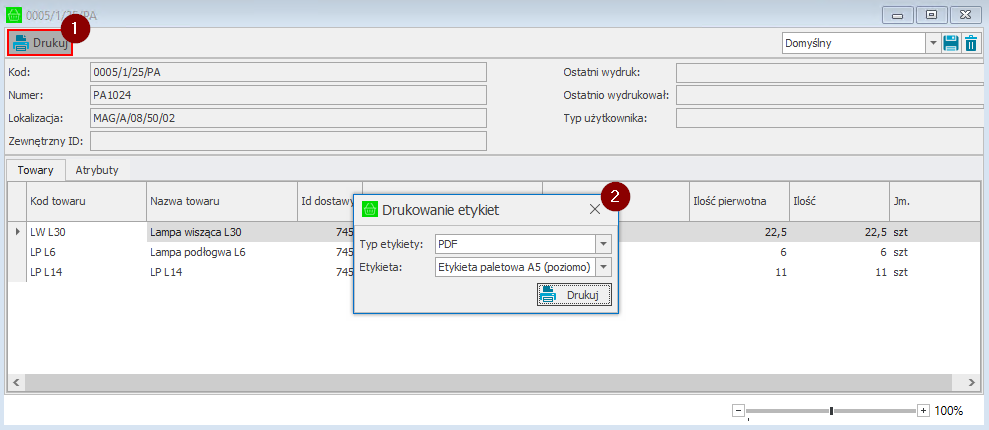This screenshot has height=430, width=989.
Task: Maximize the window using the title bar button
Action: pyautogui.click(x=931, y=14)
